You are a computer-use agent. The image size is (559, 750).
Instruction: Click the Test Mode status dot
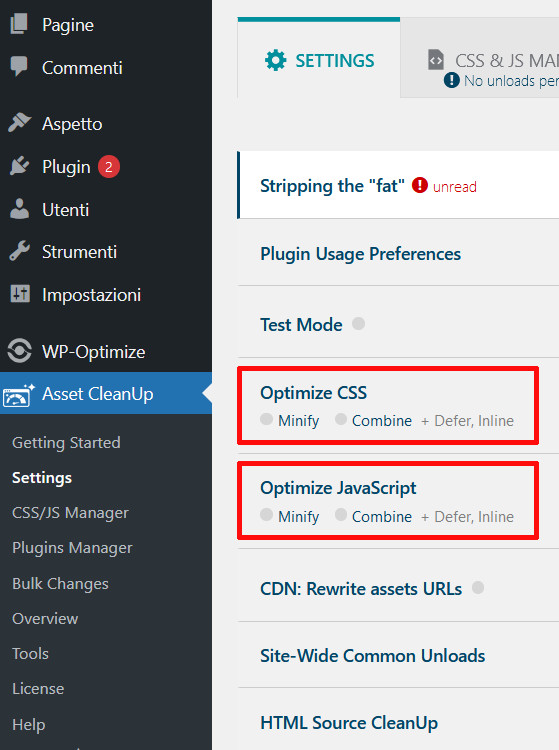pos(358,324)
